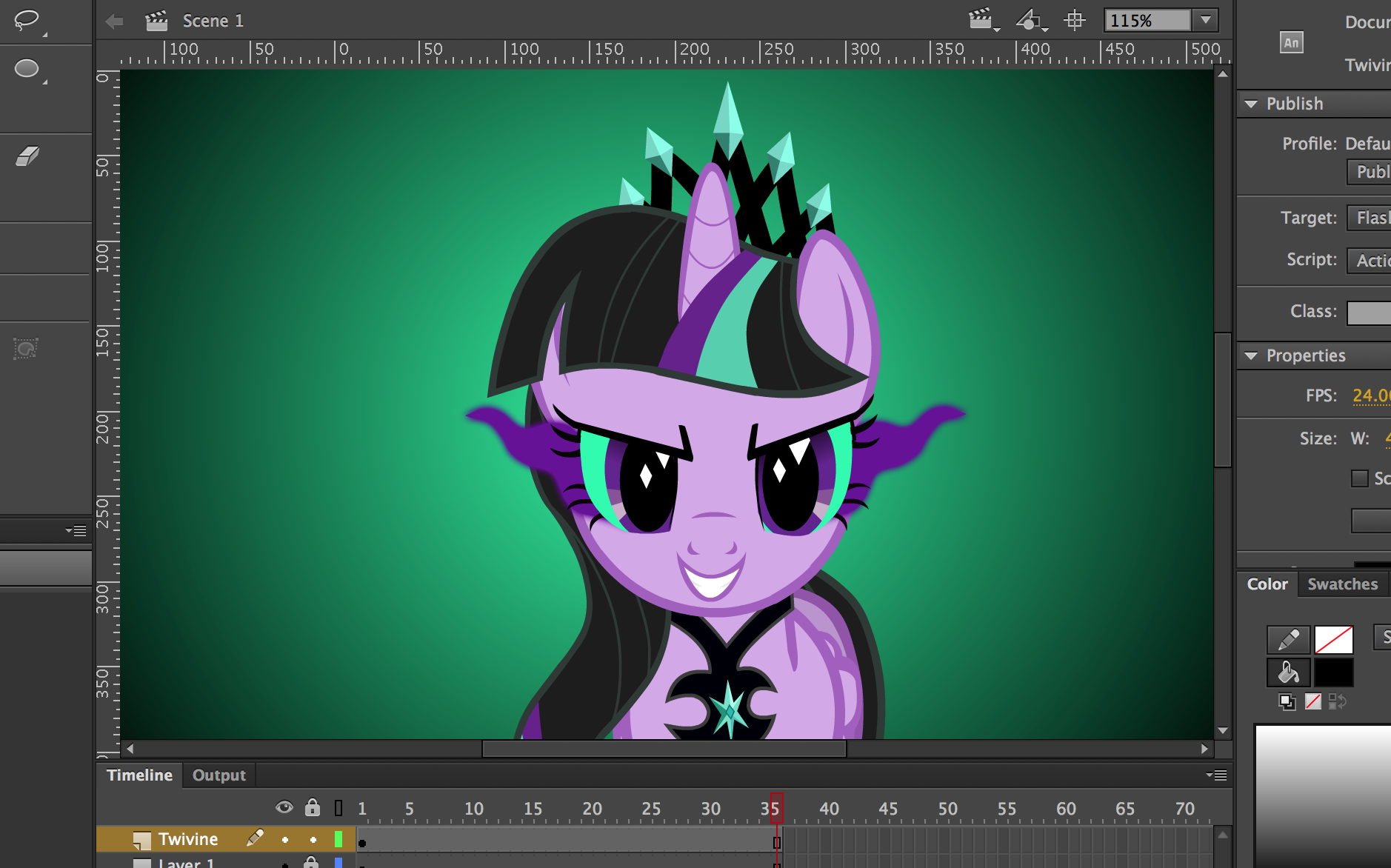The height and width of the screenshot is (868, 1391).
Task: Select the Eraser tool
Action: [27, 156]
